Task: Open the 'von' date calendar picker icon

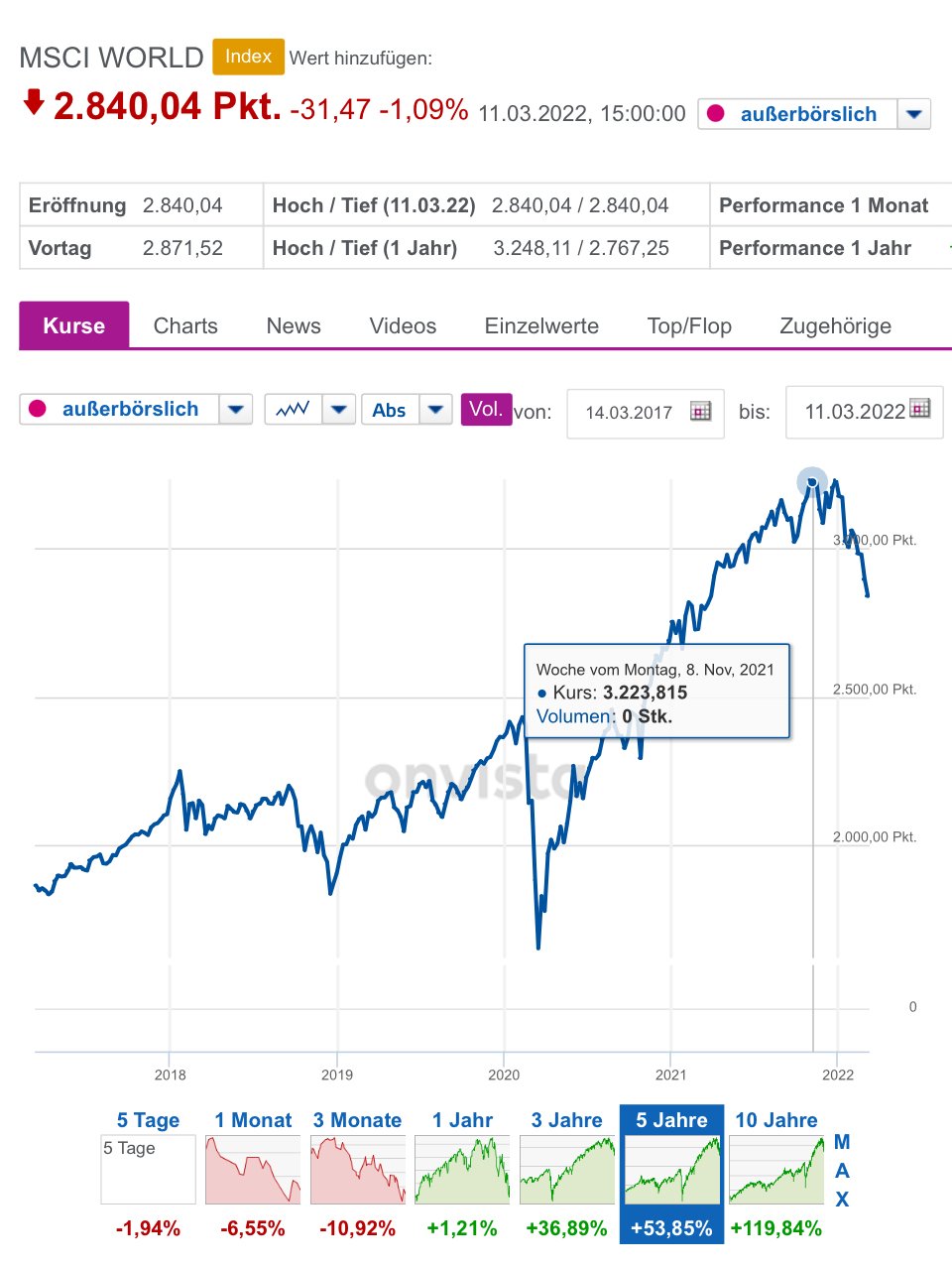Action: pyautogui.click(x=701, y=412)
